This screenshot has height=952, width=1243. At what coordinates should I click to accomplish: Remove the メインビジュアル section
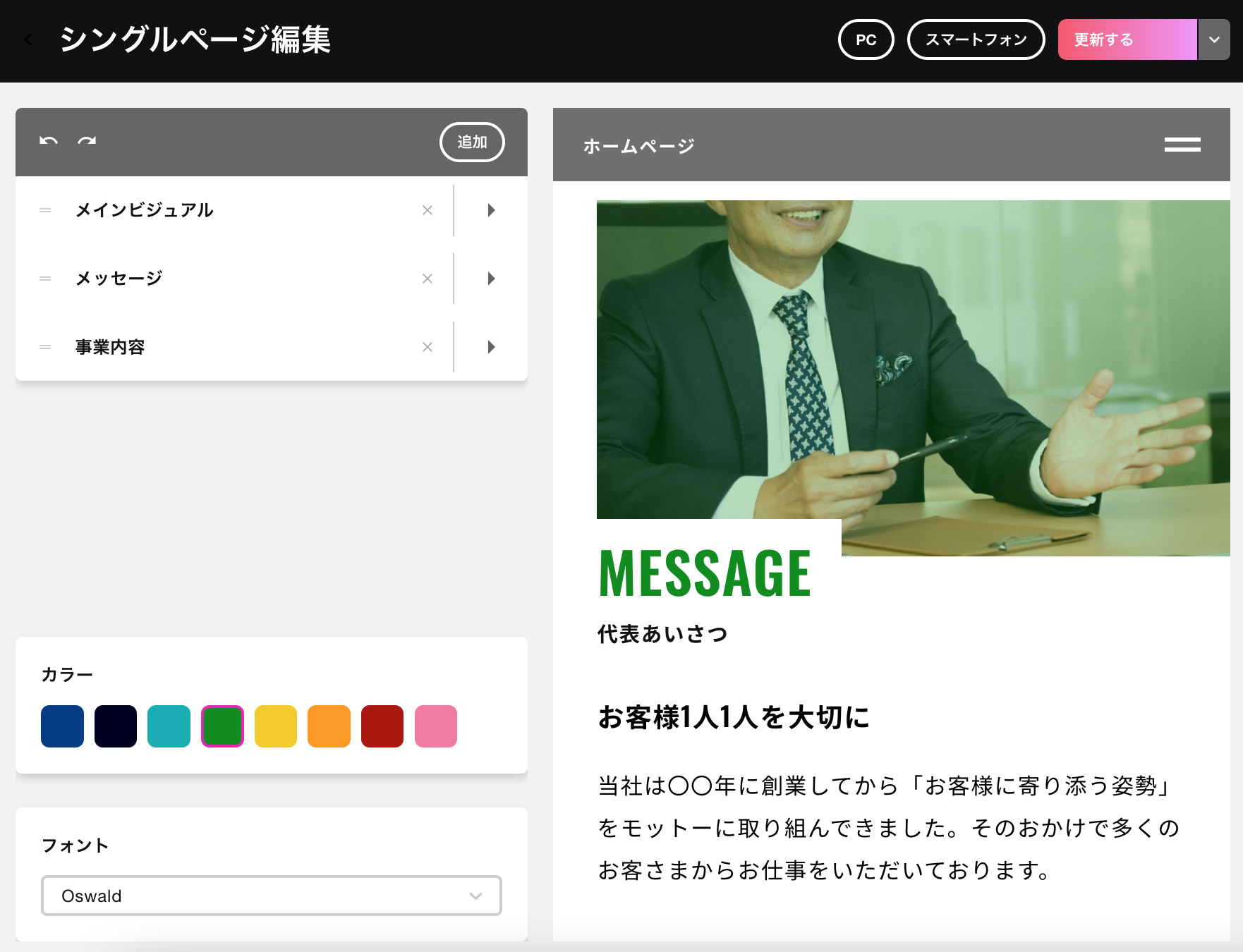pyautogui.click(x=428, y=210)
